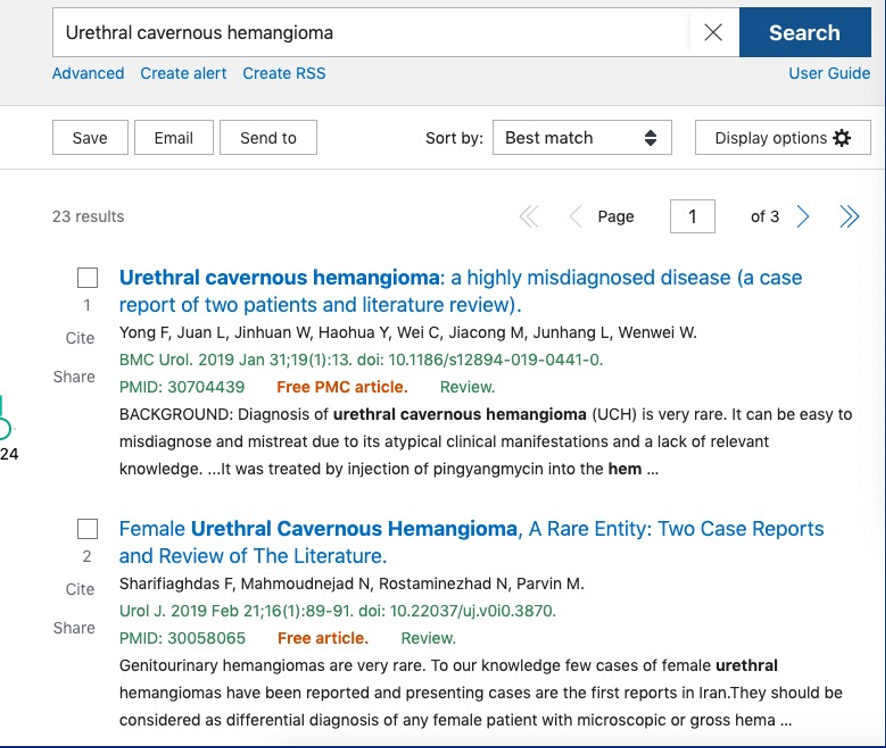Viewport: 886px width, 748px height.
Task: Go to the previous results page arrow
Action: coord(575,216)
